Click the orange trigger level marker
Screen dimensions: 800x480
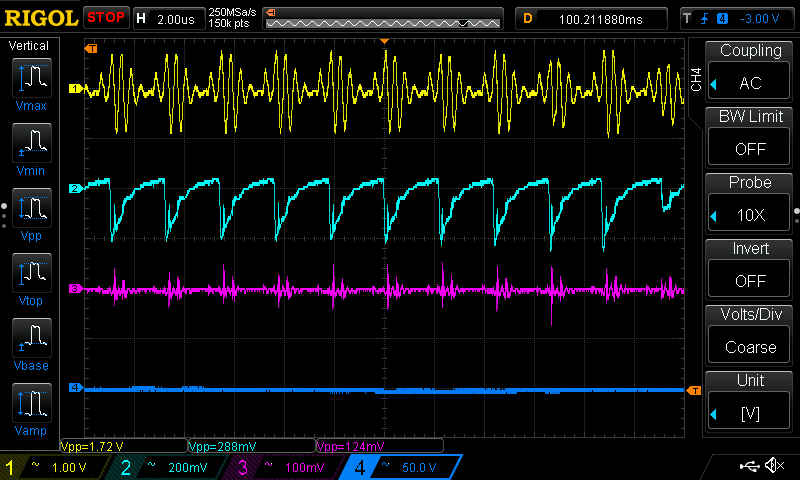pos(694,389)
